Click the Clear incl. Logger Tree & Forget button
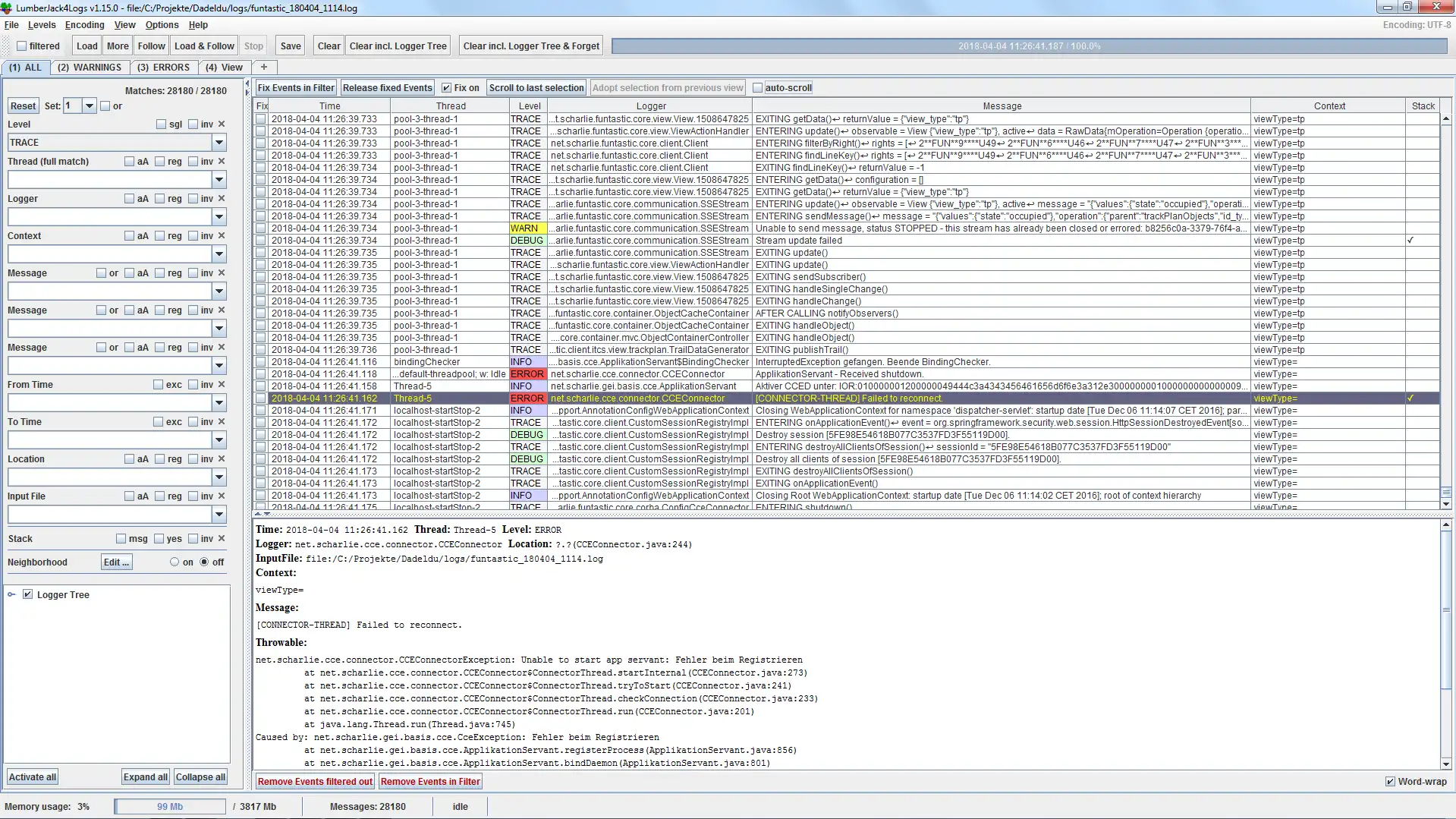The height and width of the screenshot is (819, 1456). 531,46
